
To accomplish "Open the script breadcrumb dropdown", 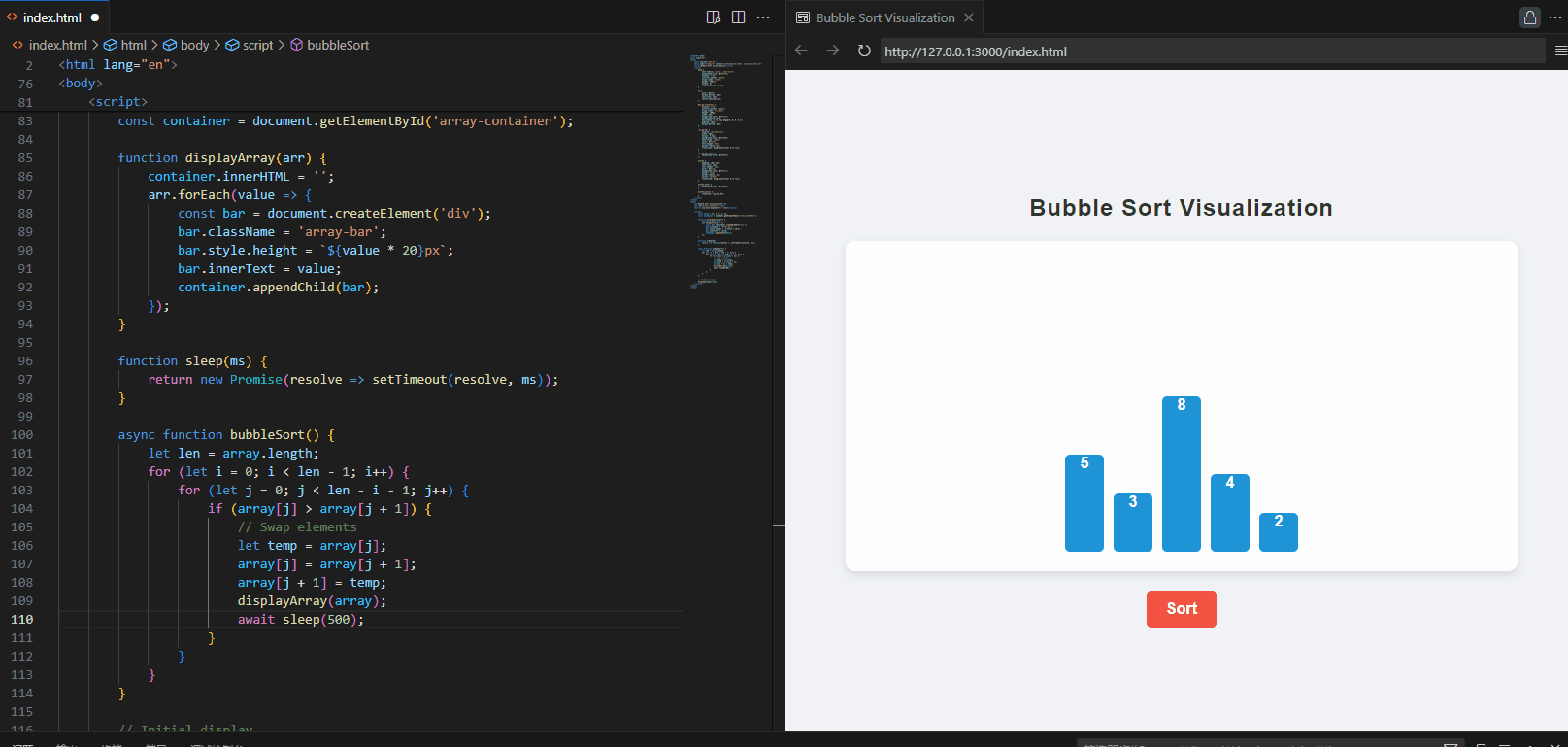I will pos(250,45).
